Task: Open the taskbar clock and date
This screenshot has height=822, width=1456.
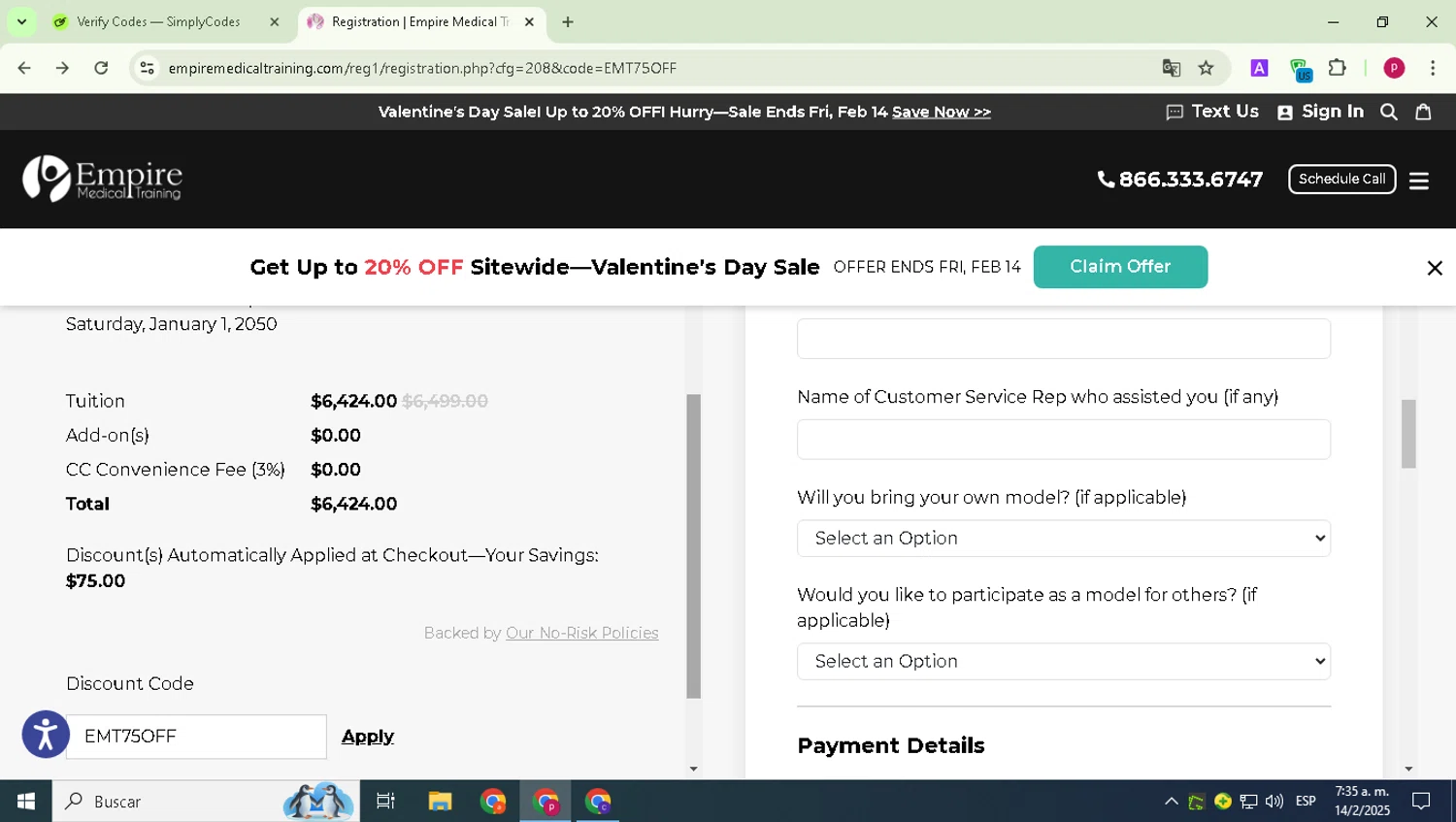Action: coord(1362,802)
